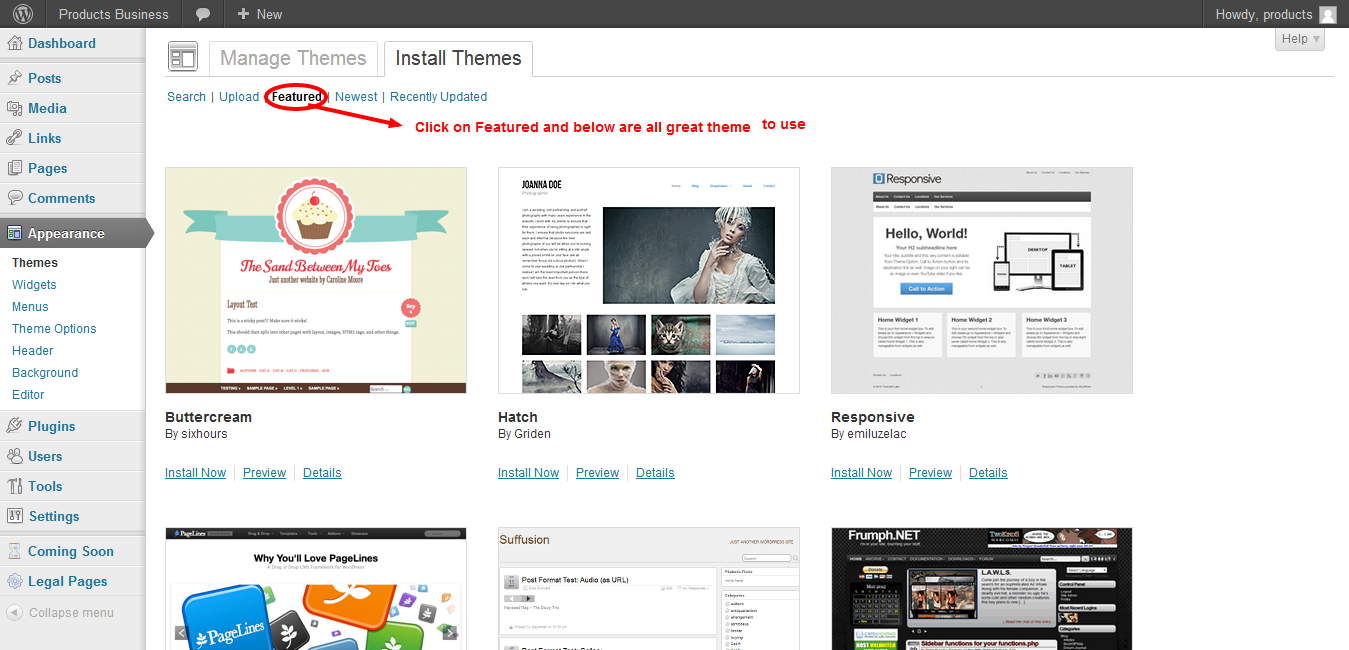The image size is (1349, 650).
Task: Click the Links chain icon
Action: pos(15,138)
